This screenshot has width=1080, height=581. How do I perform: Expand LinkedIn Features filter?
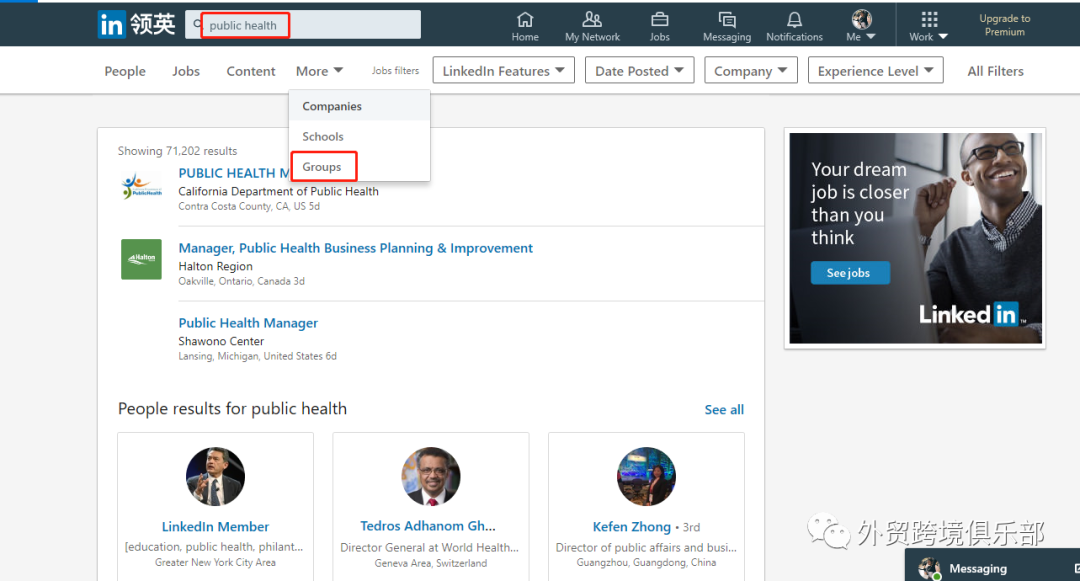pos(503,70)
